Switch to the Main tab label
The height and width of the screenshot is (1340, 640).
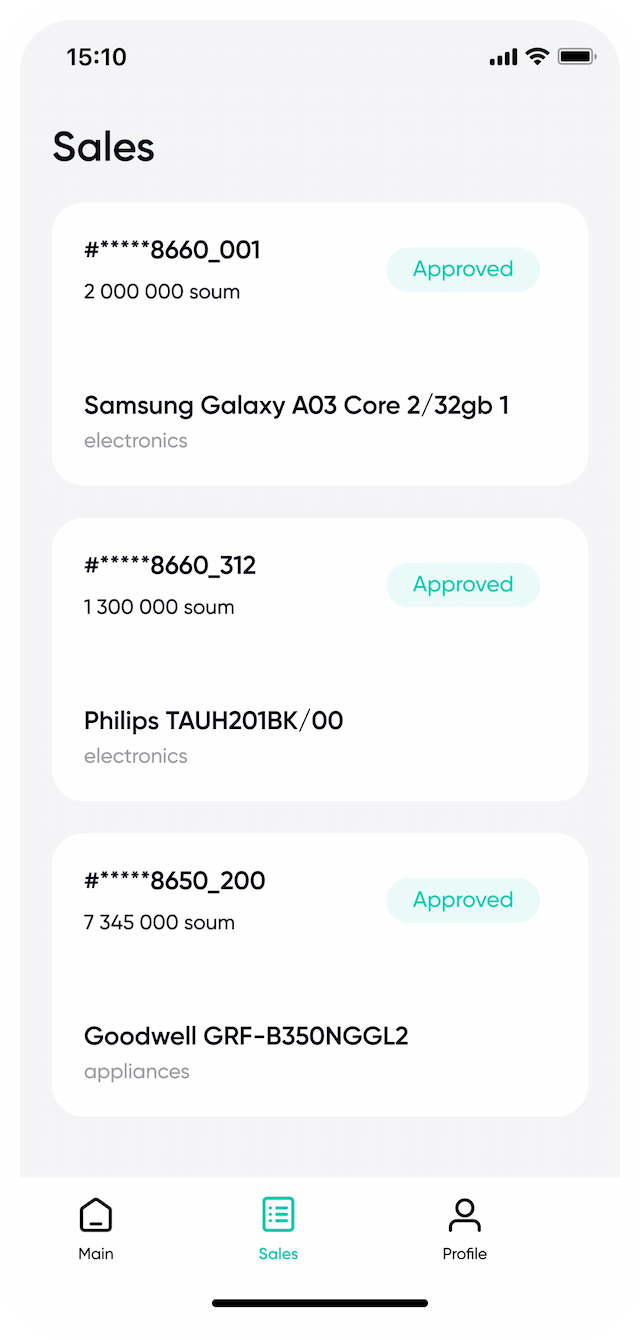[96, 1254]
